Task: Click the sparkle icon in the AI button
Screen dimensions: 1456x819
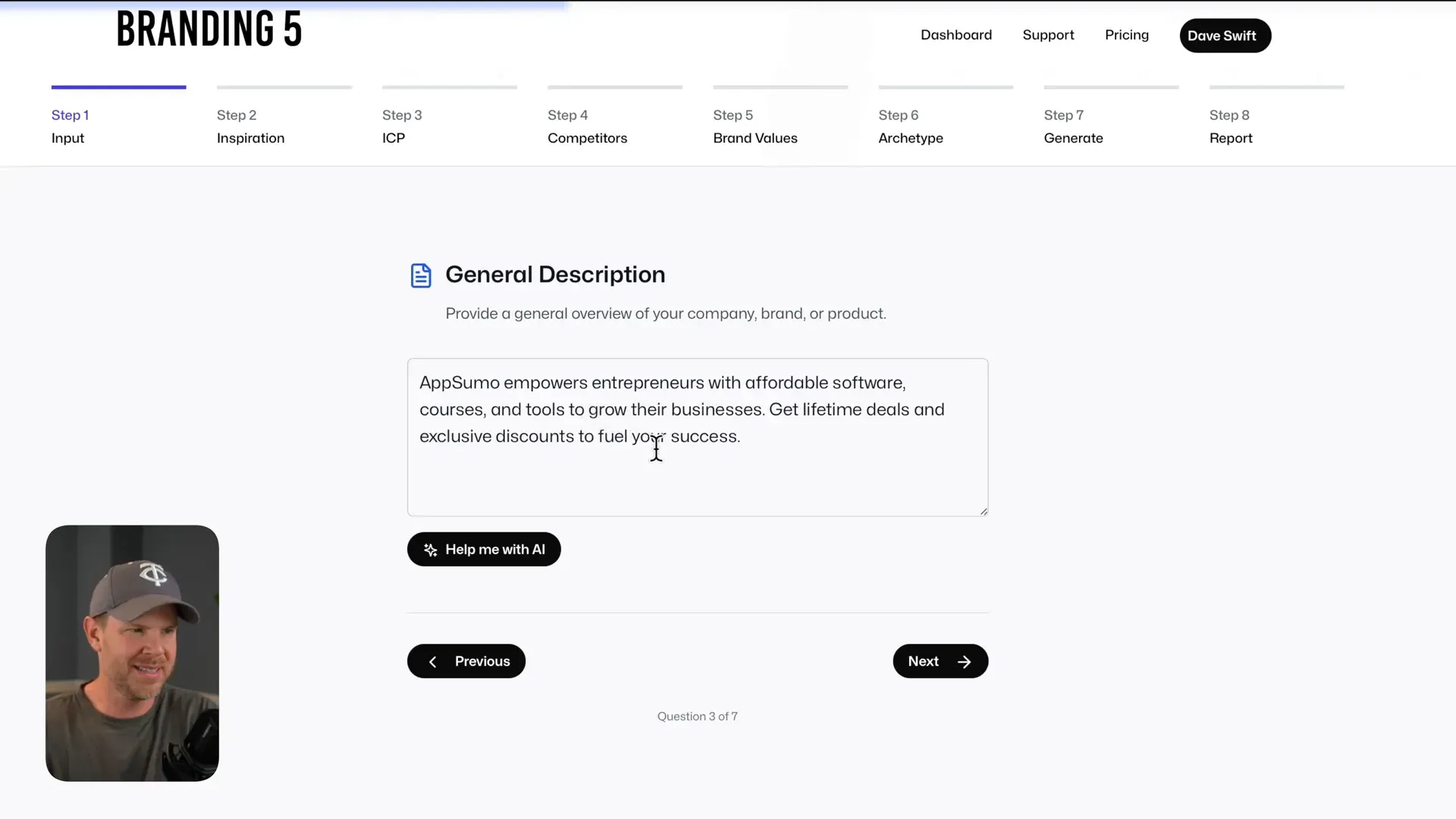Action: pyautogui.click(x=430, y=550)
